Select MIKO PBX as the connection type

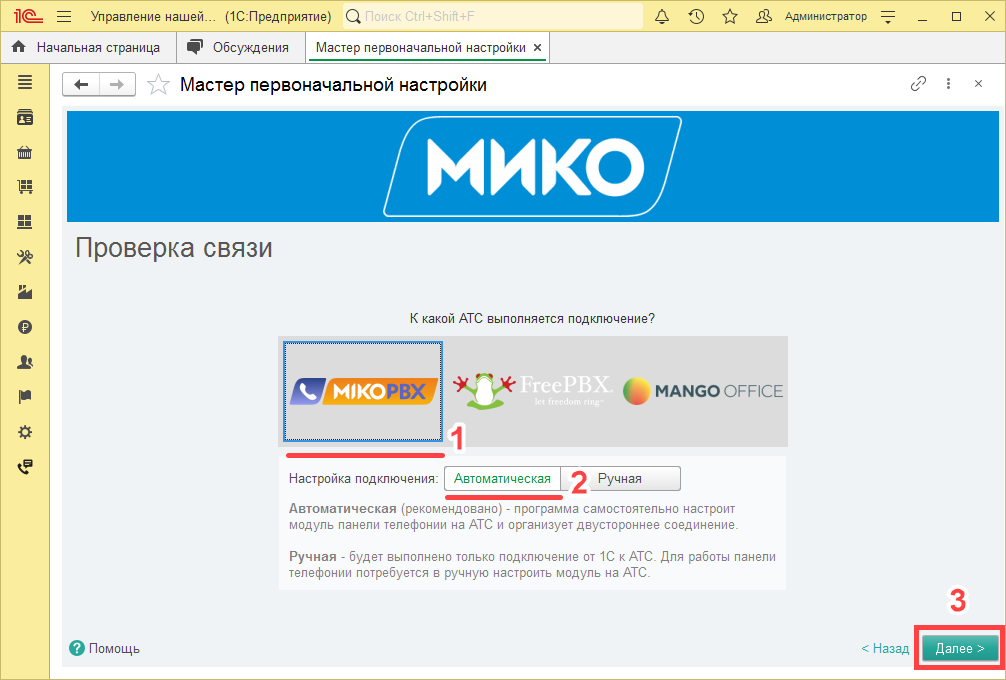[x=362, y=390]
